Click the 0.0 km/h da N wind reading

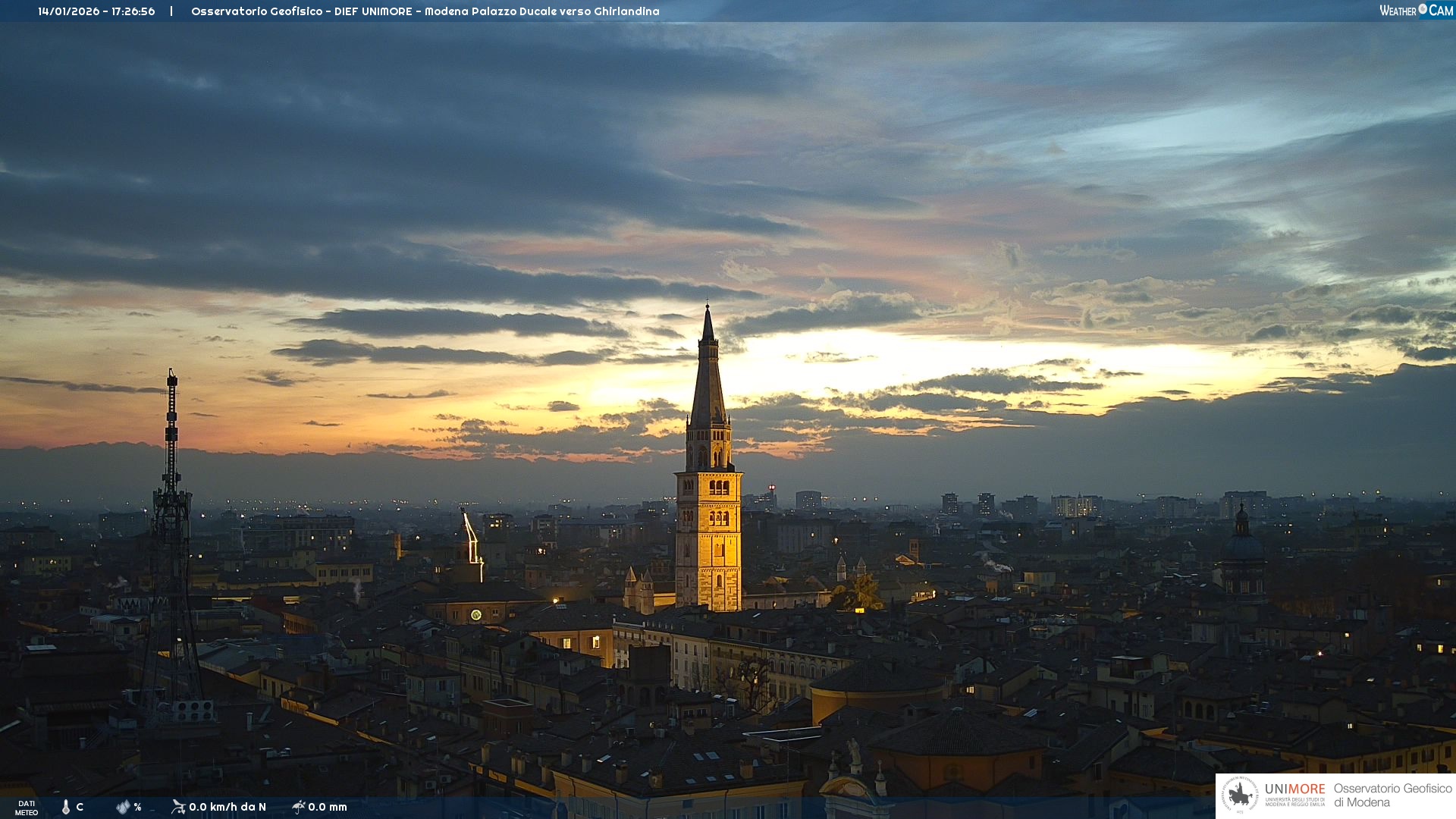coord(227,807)
